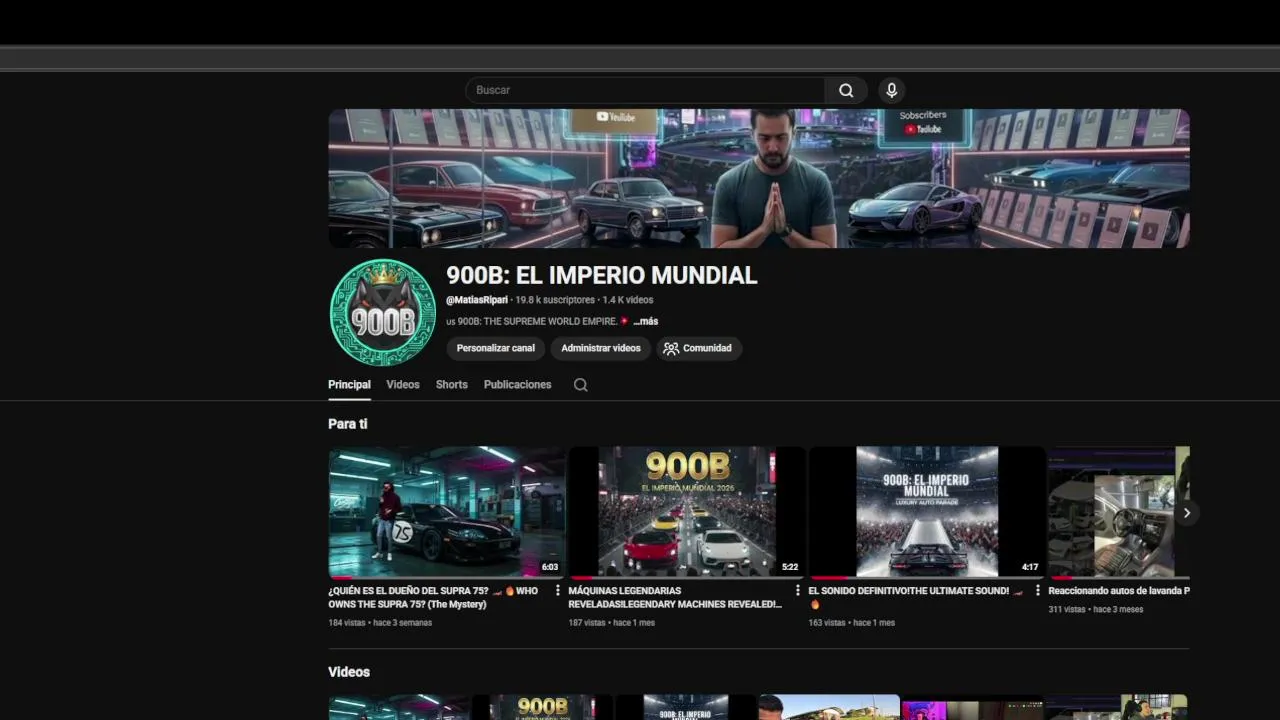Click the 163 vistas · hace 1 mes text

[x=852, y=623]
